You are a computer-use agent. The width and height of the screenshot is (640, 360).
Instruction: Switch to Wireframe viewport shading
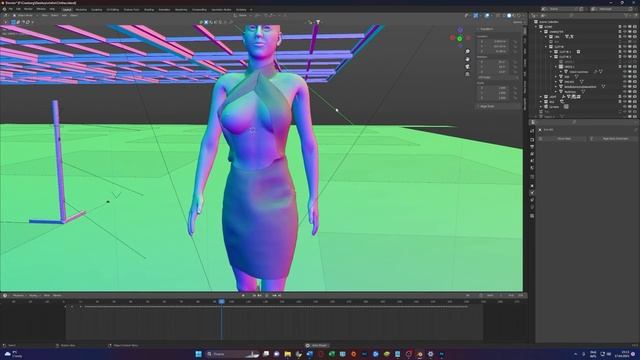[x=504, y=16]
